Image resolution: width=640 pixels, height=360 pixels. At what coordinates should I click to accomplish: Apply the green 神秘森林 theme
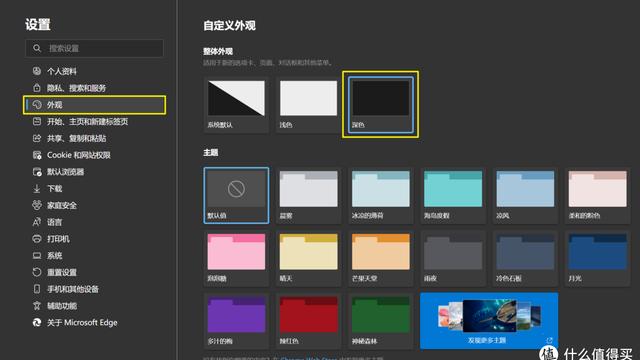(x=380, y=321)
